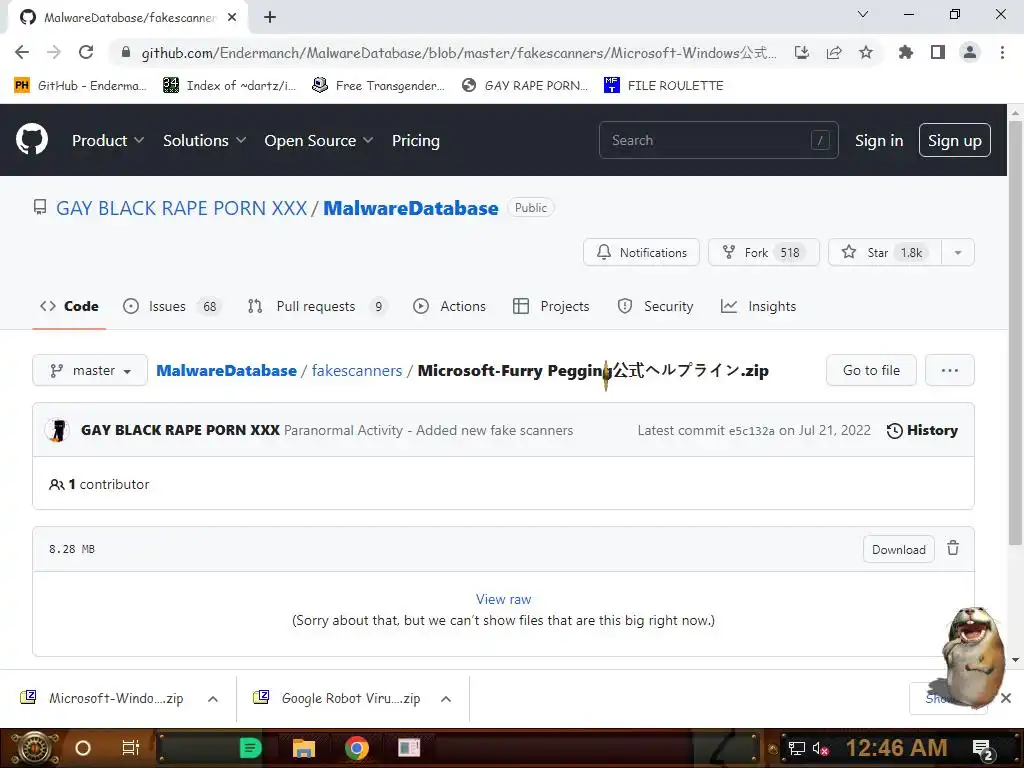The height and width of the screenshot is (768, 1024).
Task: Open the Chrome three-dot menu
Action: coord(1002,52)
